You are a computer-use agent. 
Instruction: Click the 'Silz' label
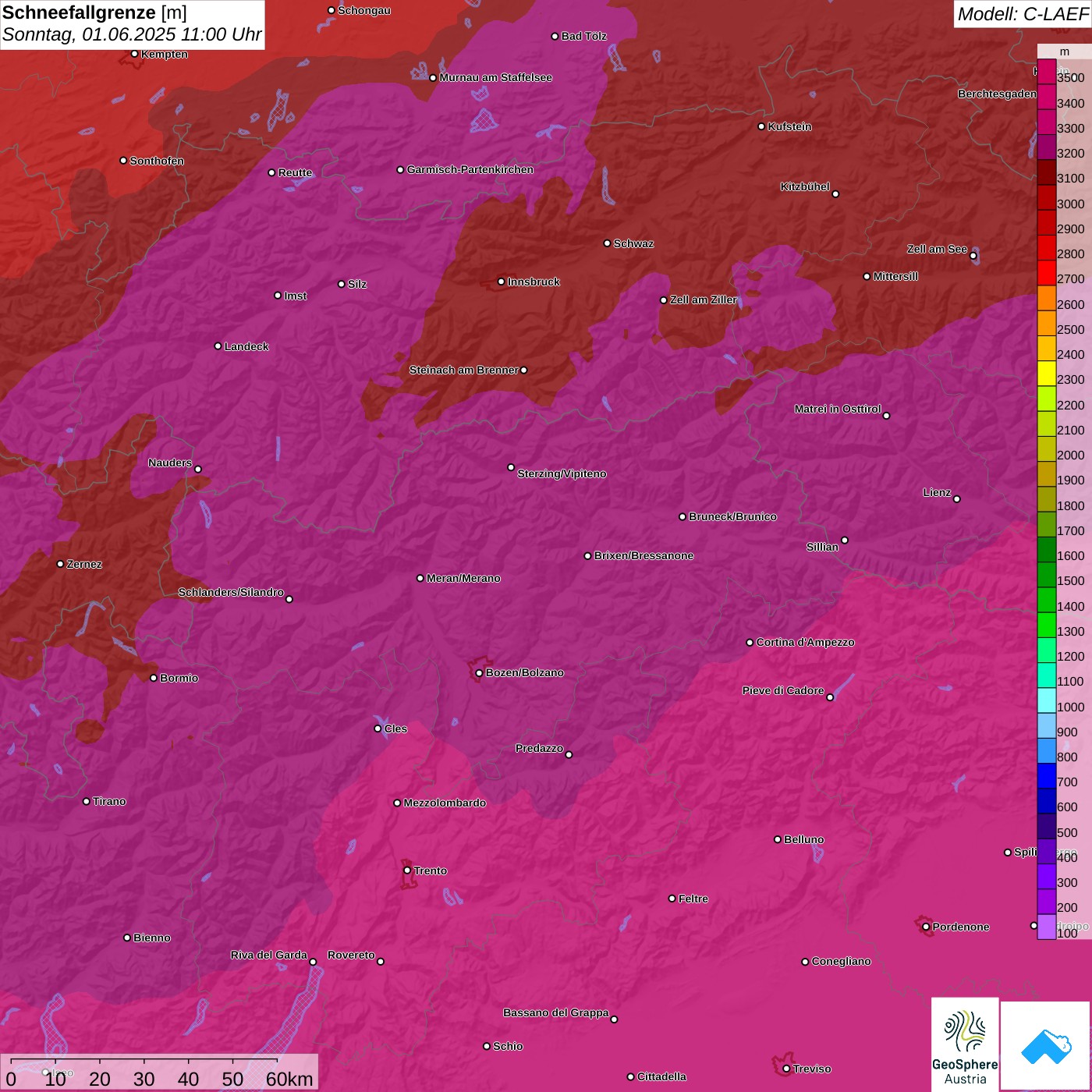point(357,284)
